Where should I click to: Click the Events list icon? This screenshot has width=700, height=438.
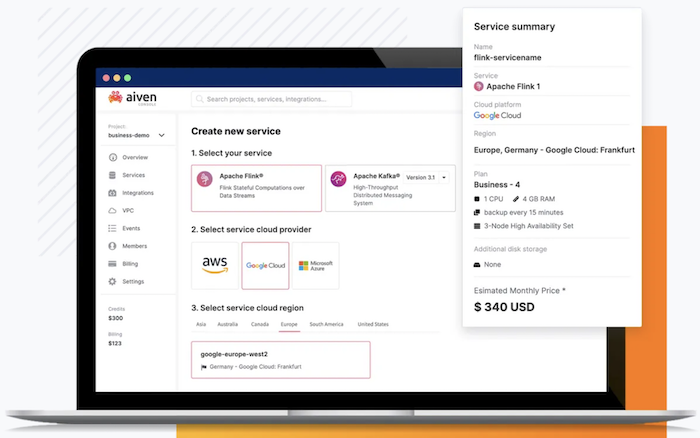coord(112,228)
